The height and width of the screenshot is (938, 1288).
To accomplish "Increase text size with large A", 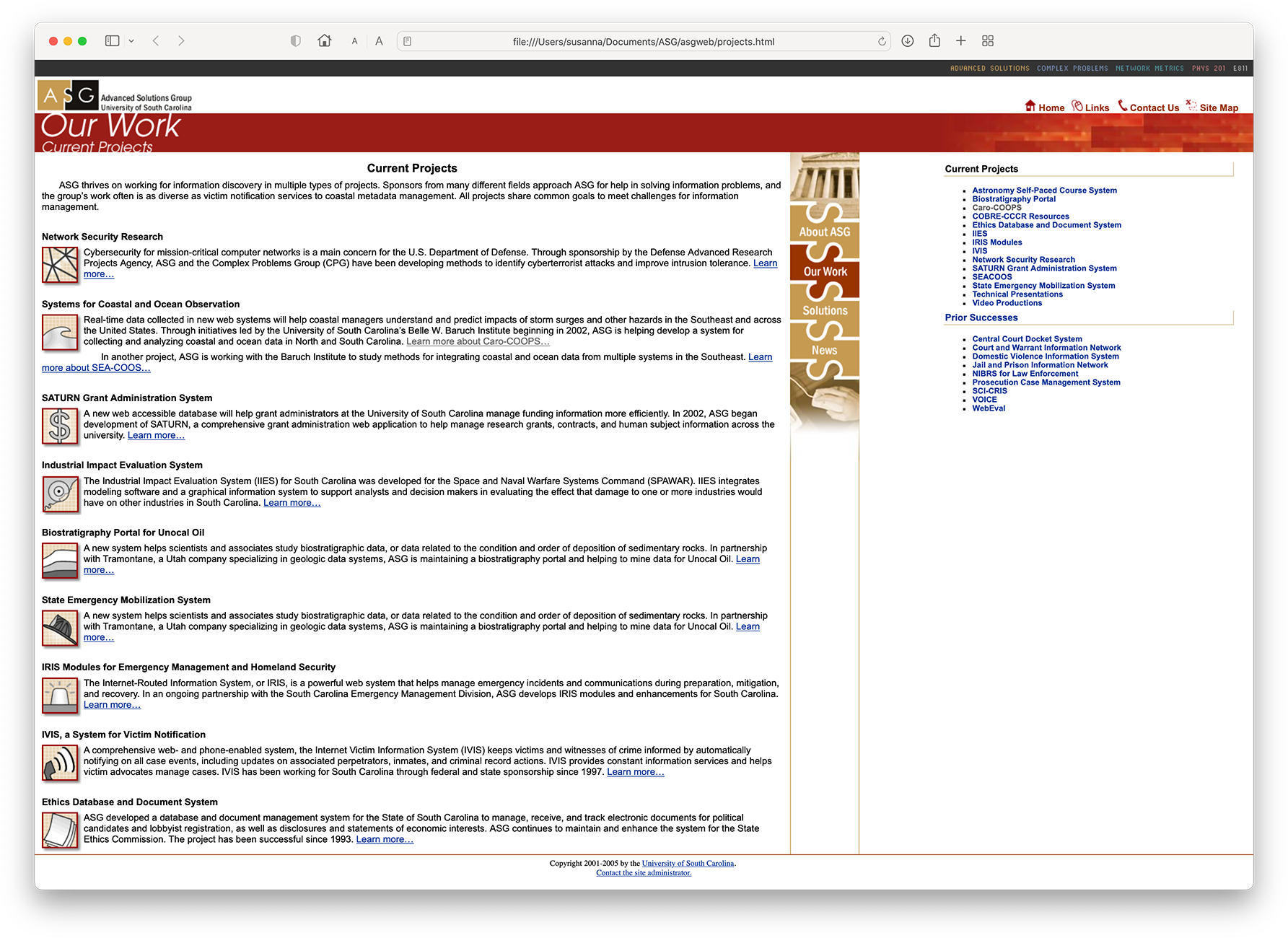I will [x=379, y=41].
